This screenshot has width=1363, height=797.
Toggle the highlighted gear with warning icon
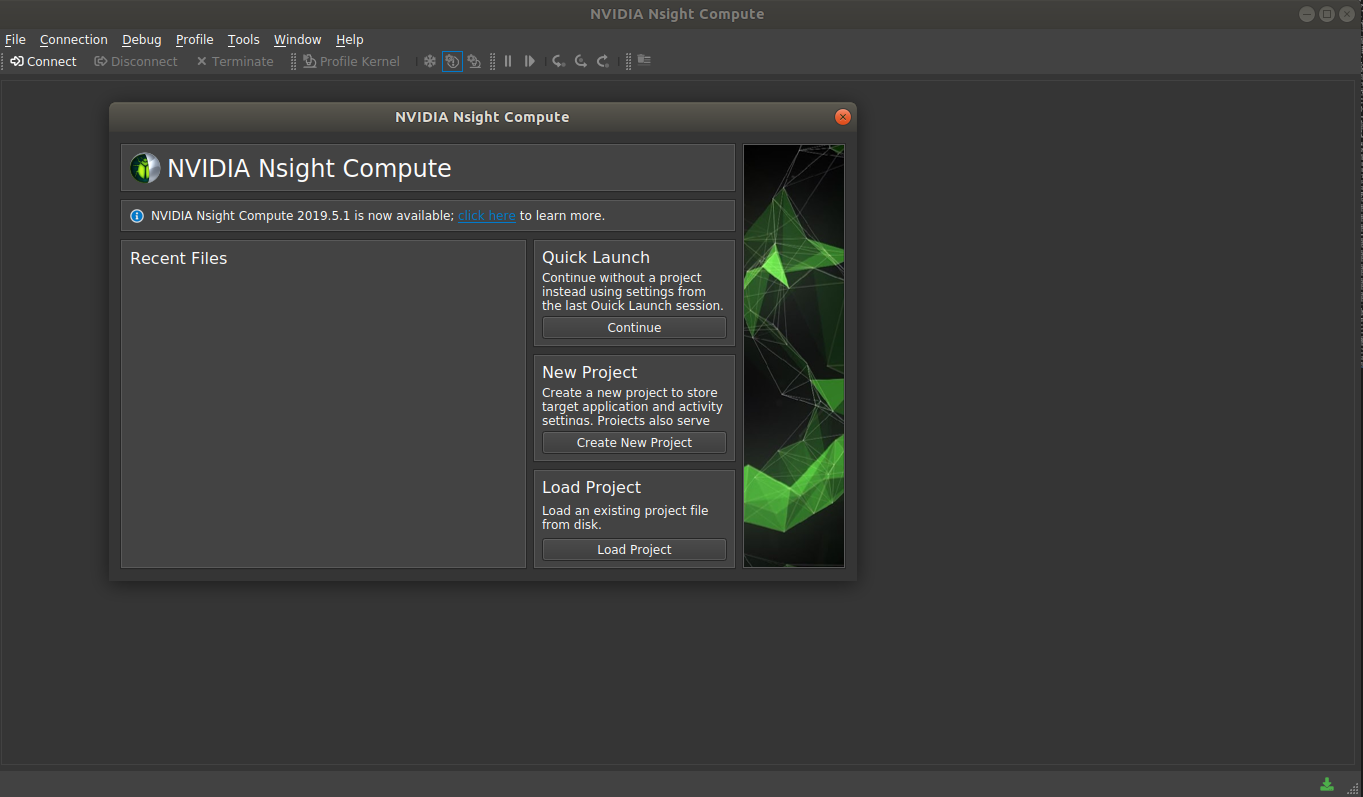pos(452,61)
